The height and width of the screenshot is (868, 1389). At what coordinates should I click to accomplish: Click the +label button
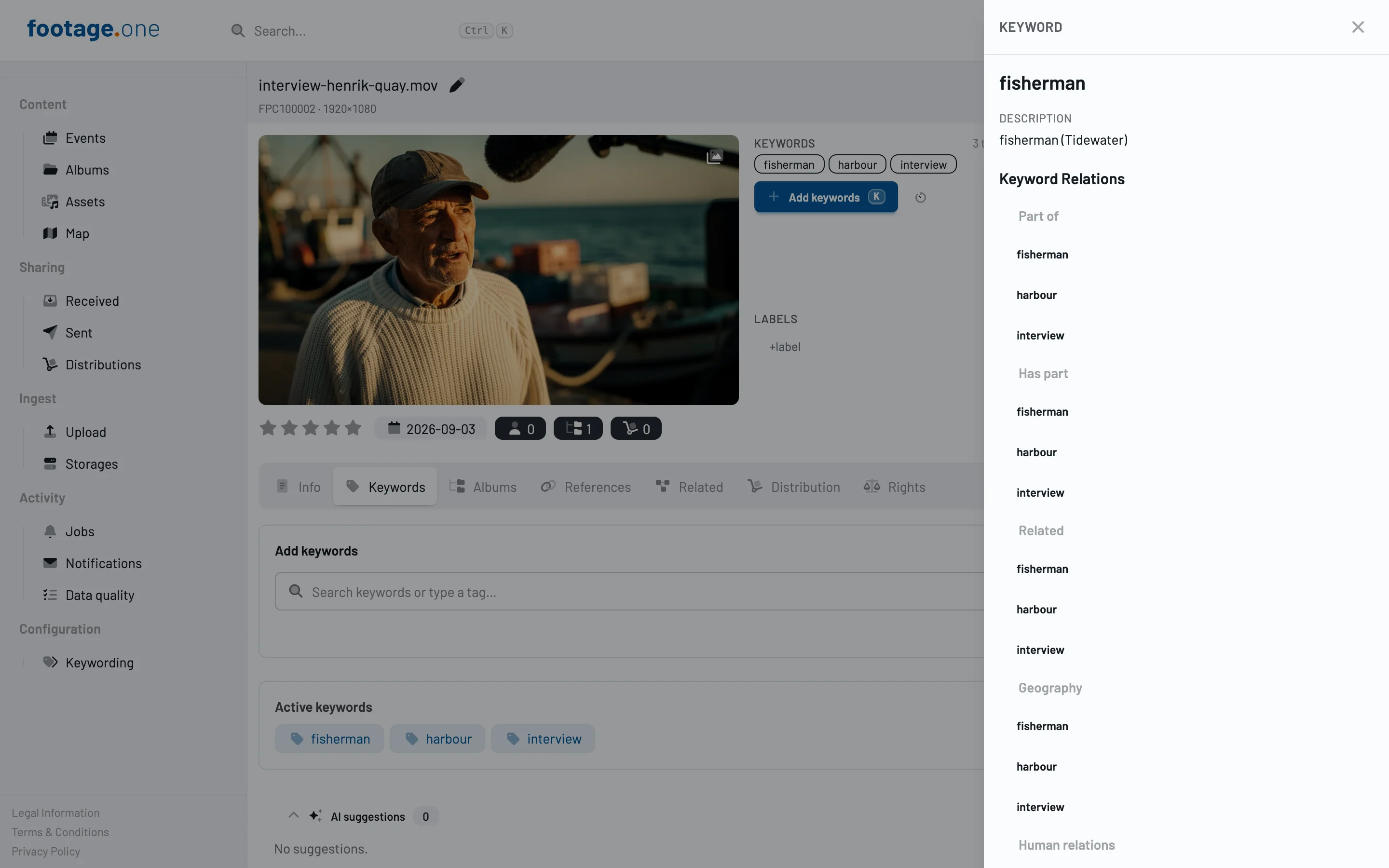point(785,347)
